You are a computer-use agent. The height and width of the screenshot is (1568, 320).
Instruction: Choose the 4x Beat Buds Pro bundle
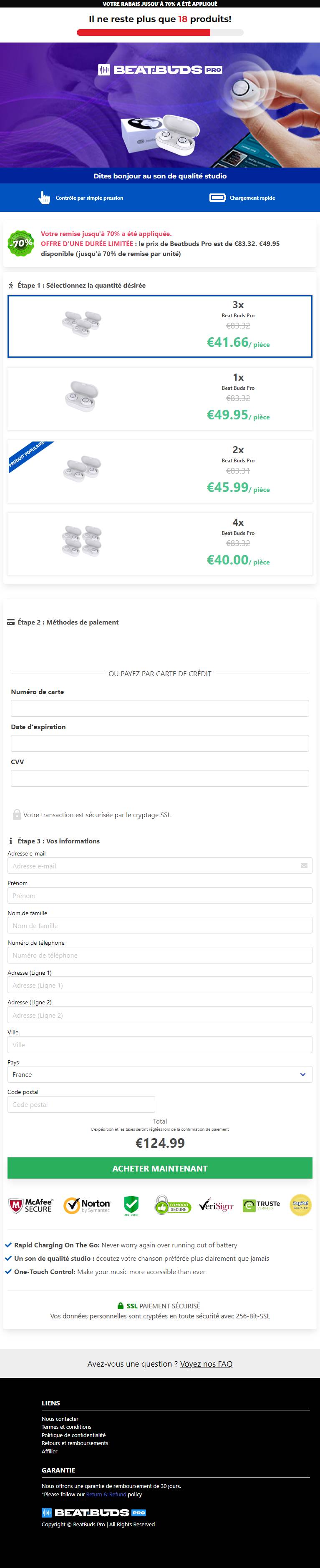tap(160, 544)
